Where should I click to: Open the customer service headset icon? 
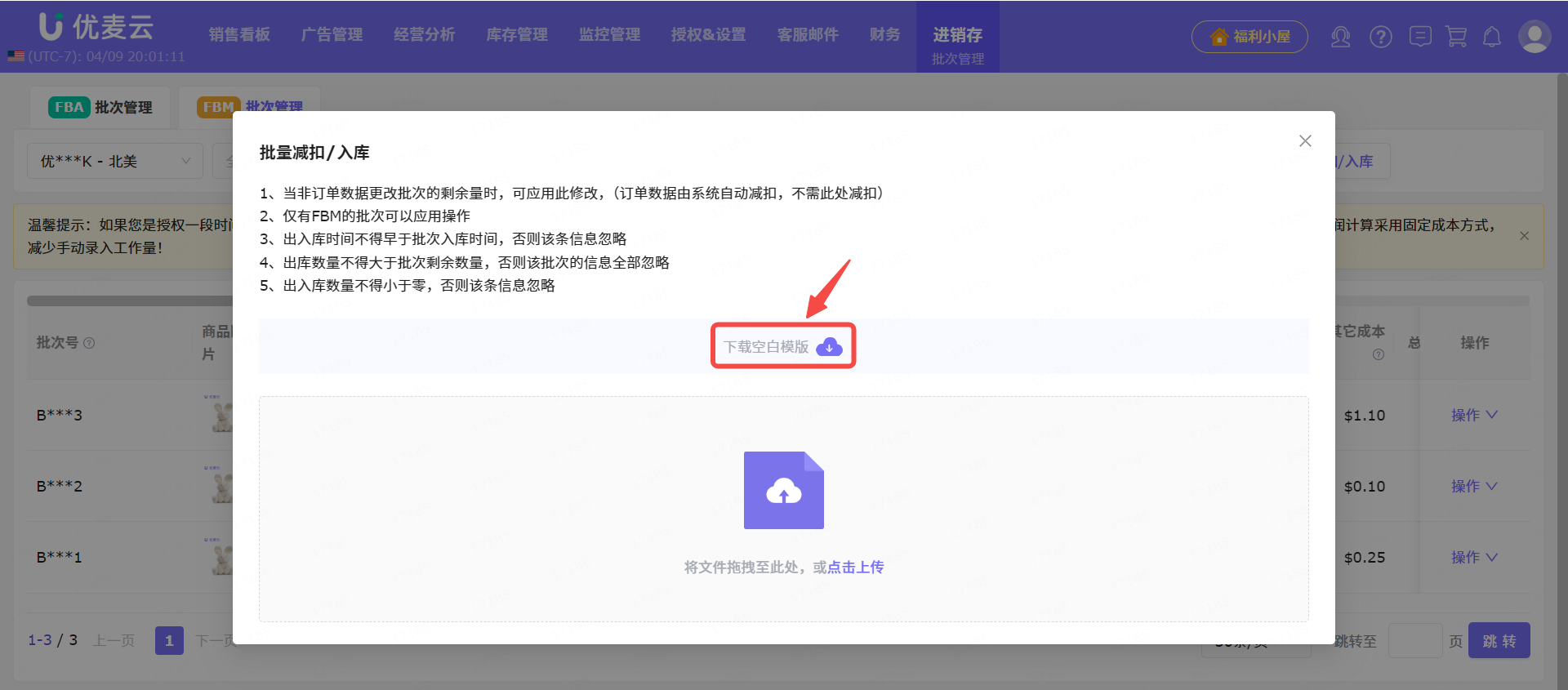[1340, 37]
